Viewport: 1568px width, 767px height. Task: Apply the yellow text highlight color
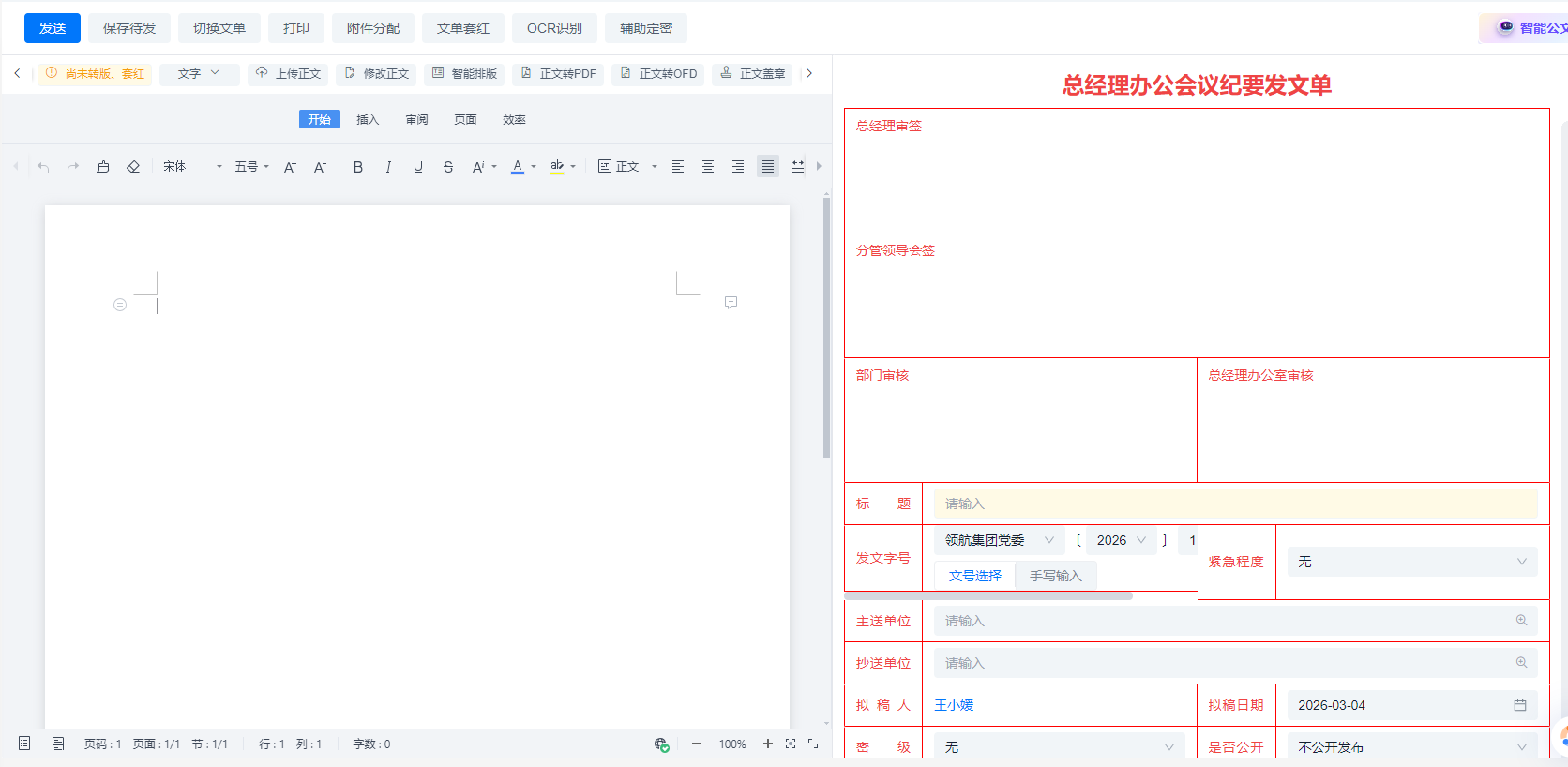tap(557, 167)
